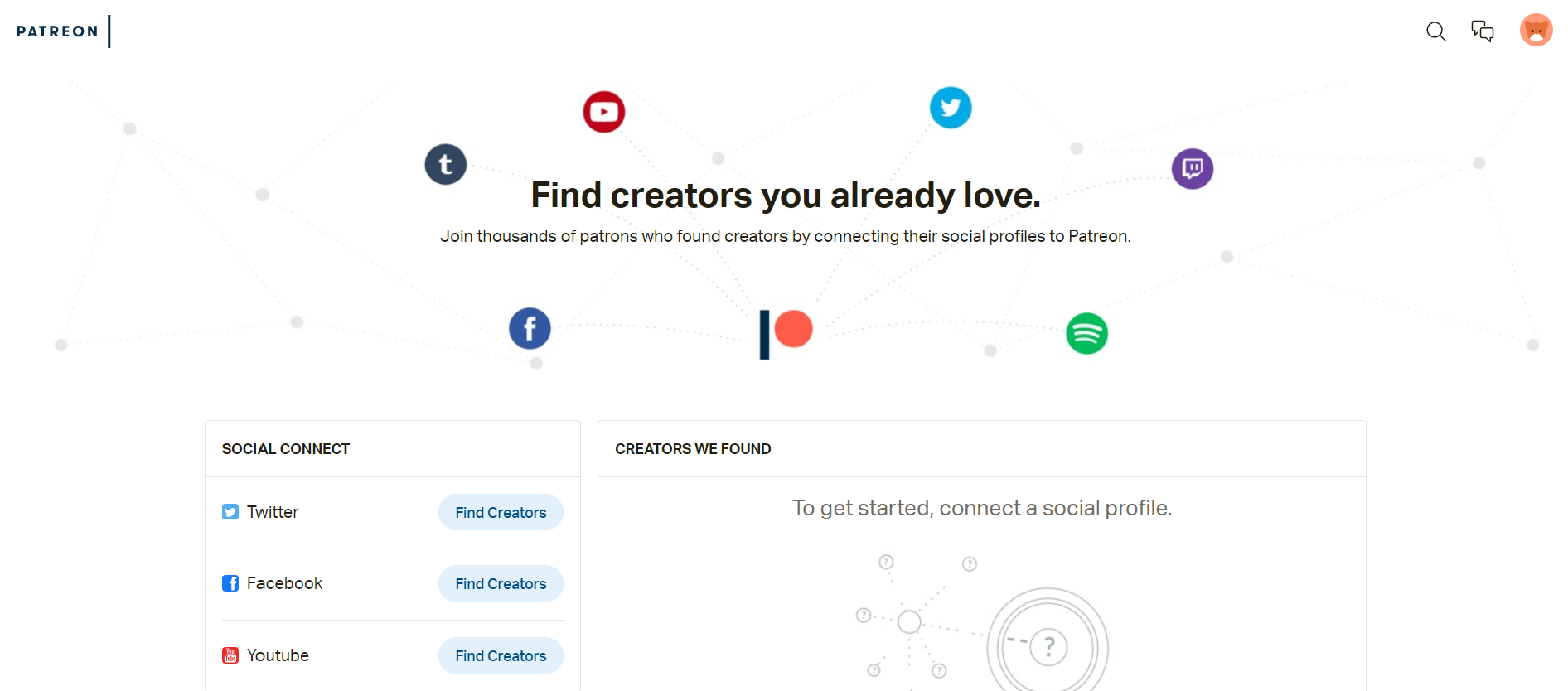Image resolution: width=1568 pixels, height=691 pixels.
Task: Select the YouTube icon in Social Connect
Action: pos(230,655)
